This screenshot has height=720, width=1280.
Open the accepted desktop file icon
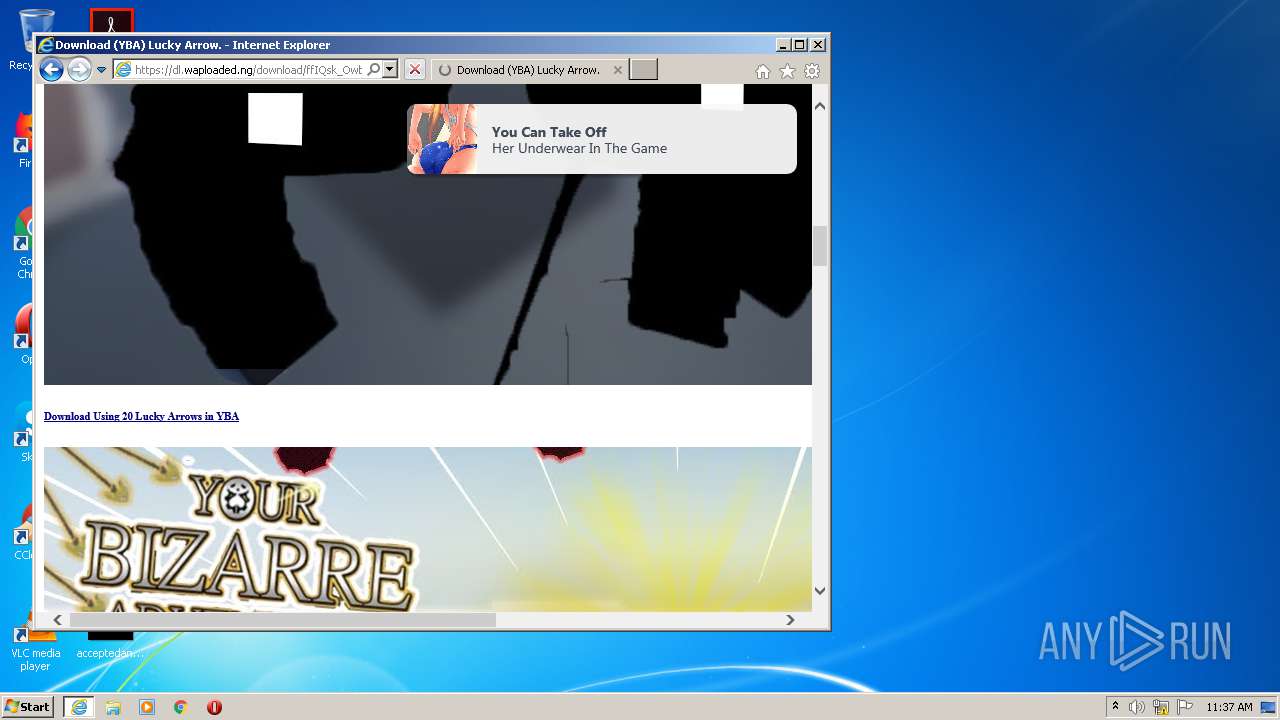[110, 640]
